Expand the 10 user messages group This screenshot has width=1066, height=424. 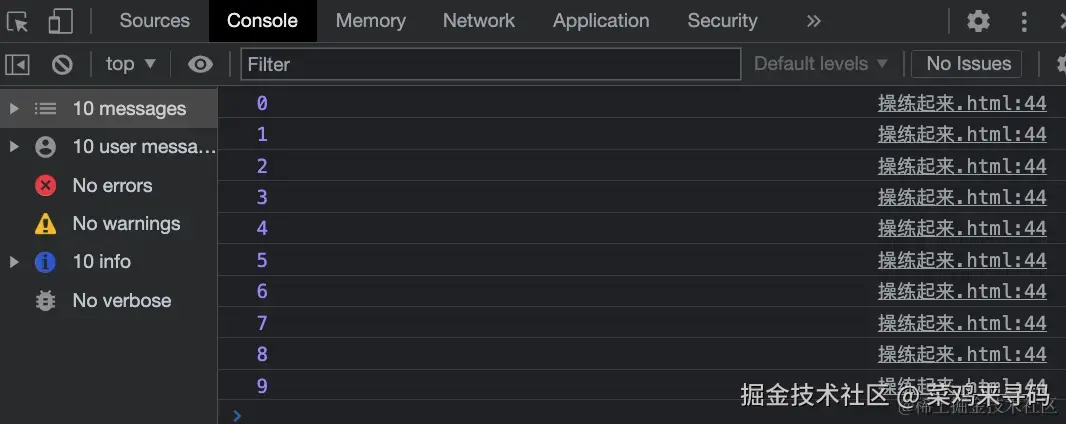(x=14, y=146)
